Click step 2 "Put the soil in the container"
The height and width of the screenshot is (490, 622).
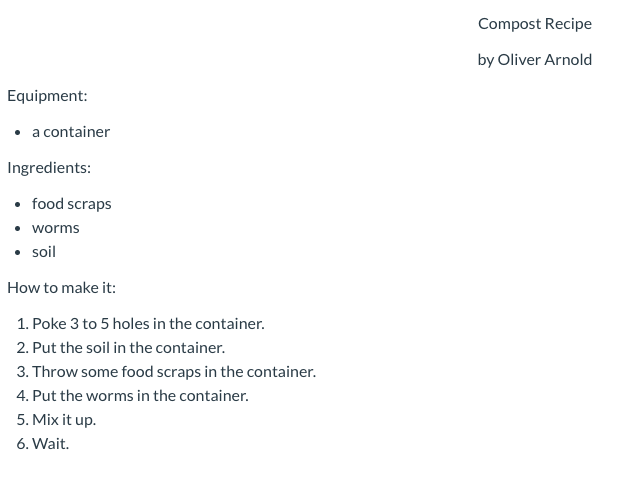[128, 347]
